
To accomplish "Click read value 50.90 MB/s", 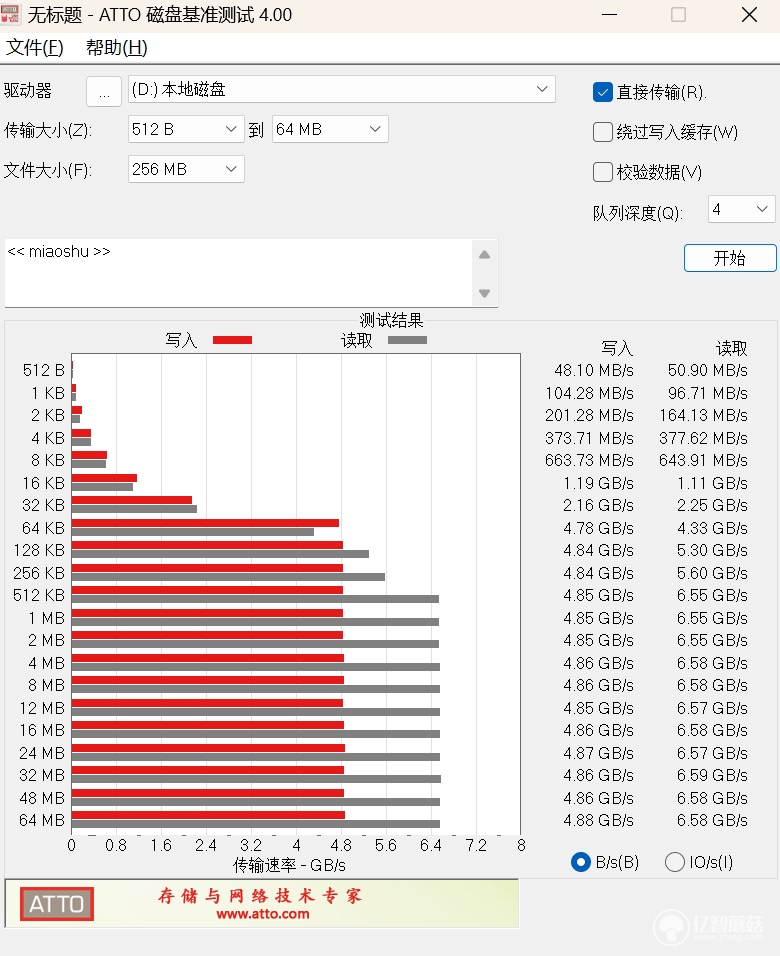I will coord(707,370).
